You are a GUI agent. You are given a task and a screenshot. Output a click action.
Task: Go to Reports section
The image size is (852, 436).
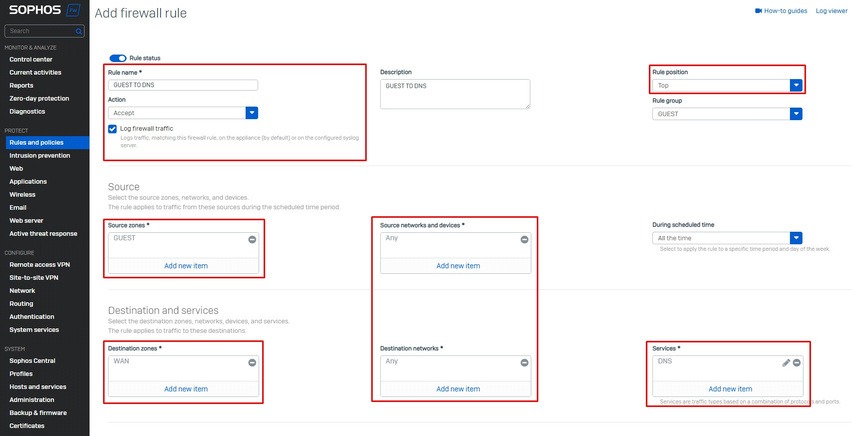point(21,85)
